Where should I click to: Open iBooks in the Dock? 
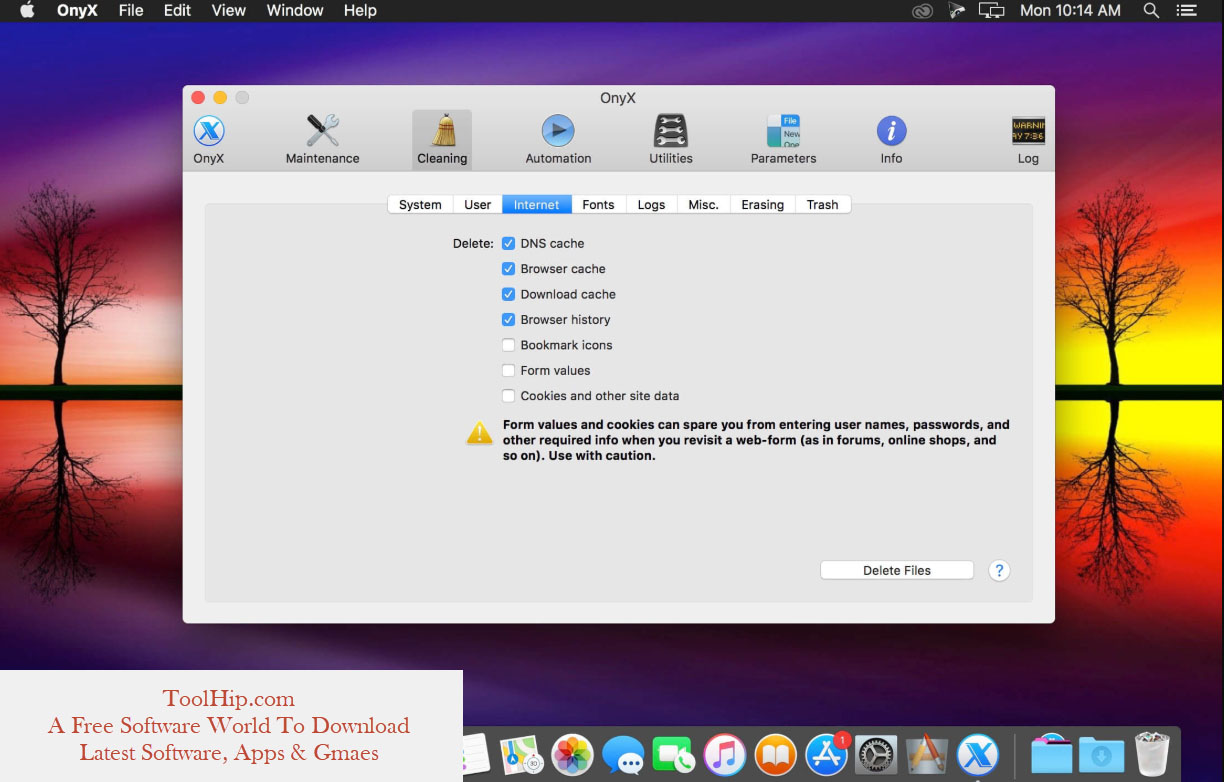tap(776, 754)
